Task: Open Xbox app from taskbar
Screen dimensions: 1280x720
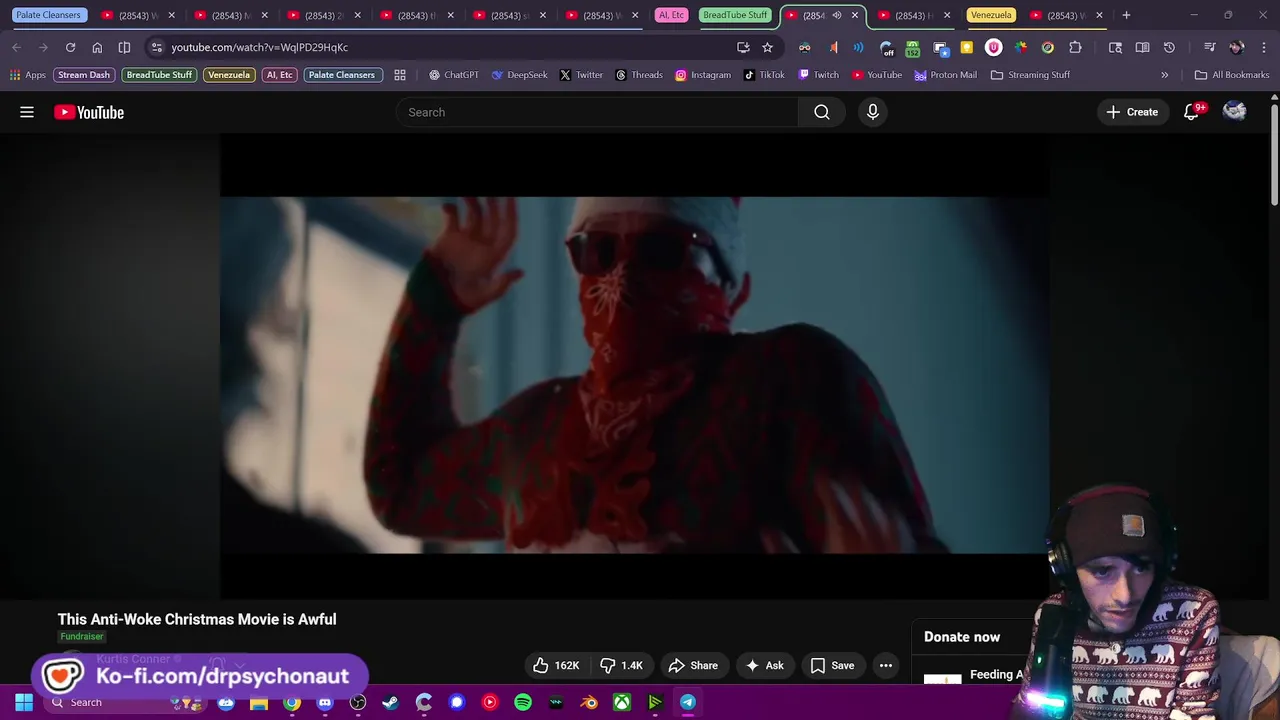Action: click(x=622, y=702)
